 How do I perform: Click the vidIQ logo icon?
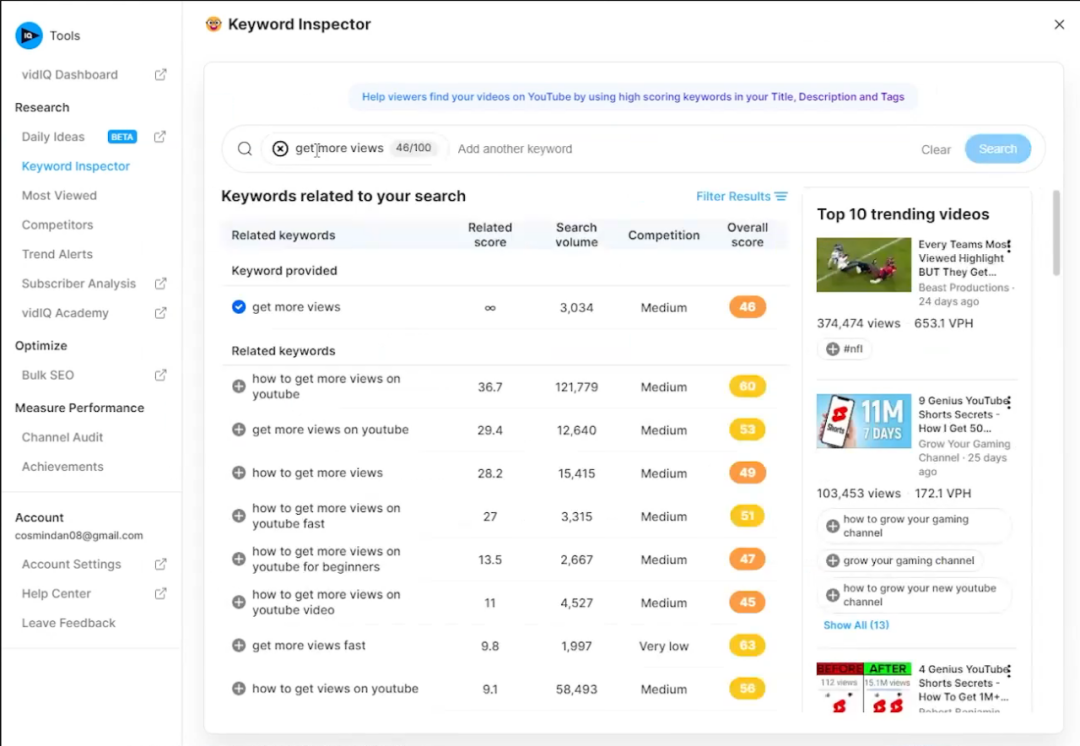coord(29,36)
